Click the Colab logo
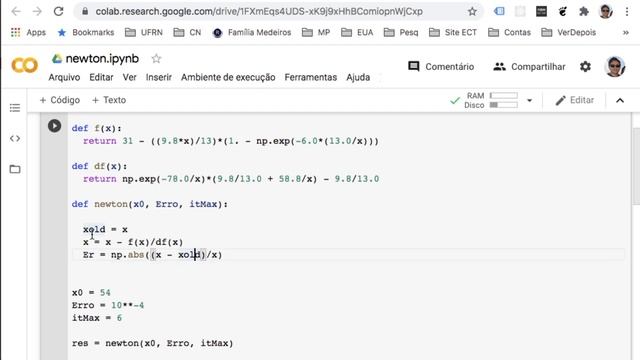This screenshot has width=640, height=360. [x=24, y=65]
